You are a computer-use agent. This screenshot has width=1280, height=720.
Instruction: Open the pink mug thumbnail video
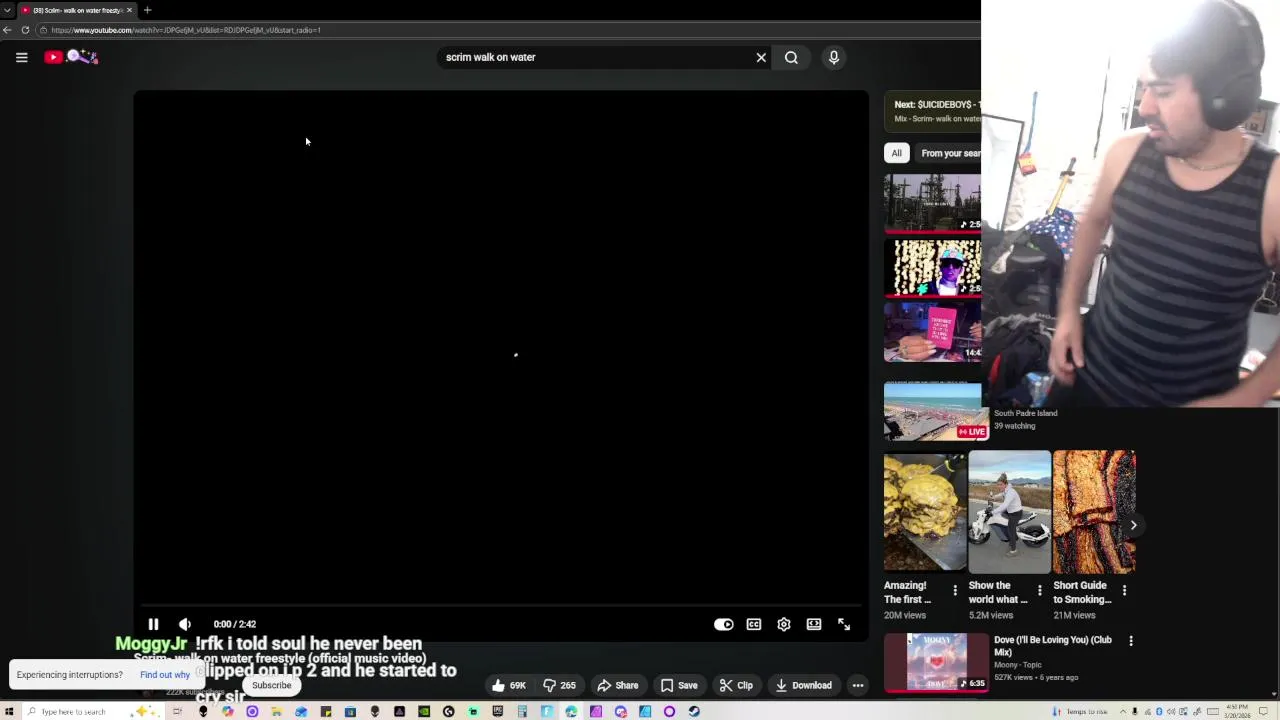click(x=933, y=331)
